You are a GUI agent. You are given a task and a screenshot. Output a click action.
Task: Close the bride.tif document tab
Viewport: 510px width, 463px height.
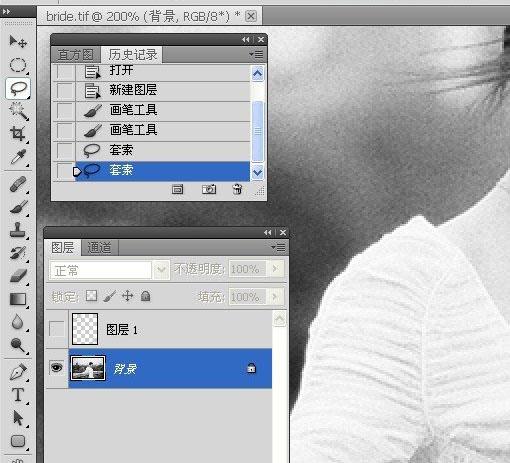coord(251,16)
